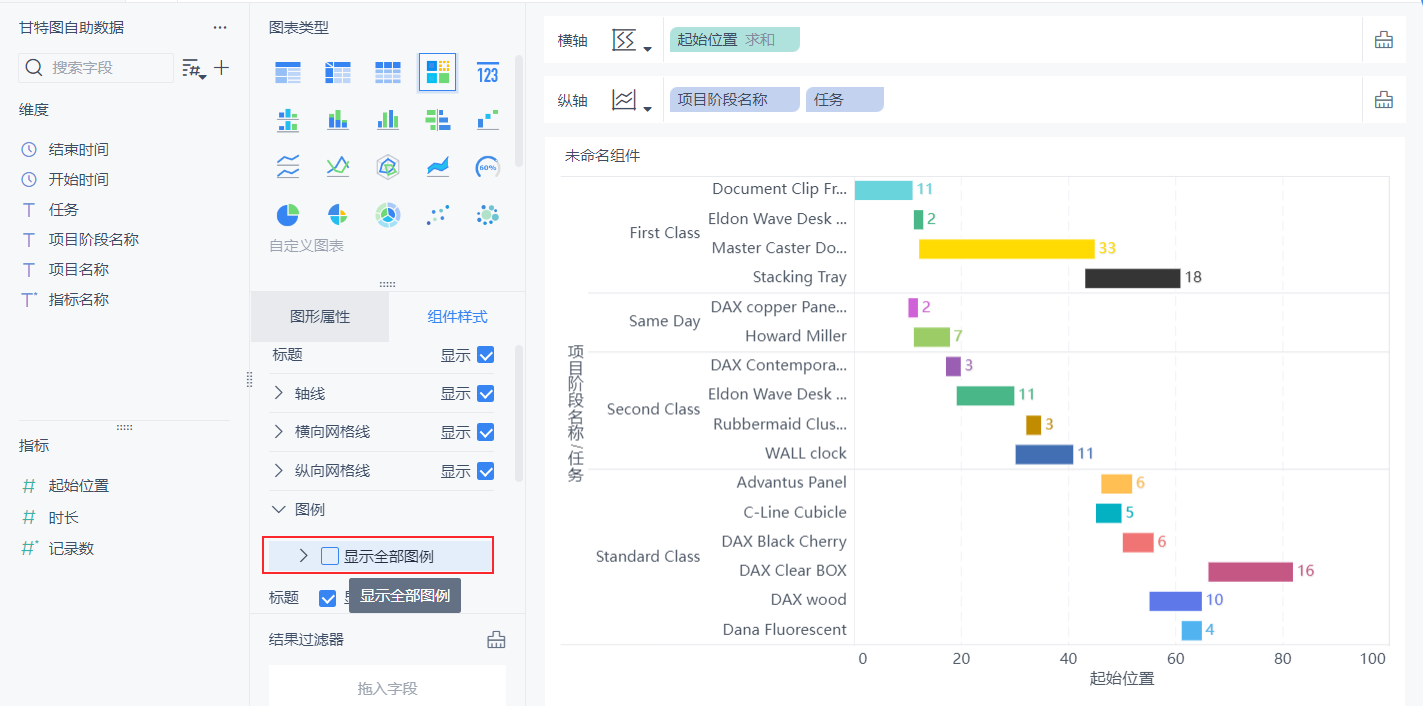The width and height of the screenshot is (1423, 706).
Task: Uncheck the 纵向网格线 显示 checkbox
Action: [486, 471]
